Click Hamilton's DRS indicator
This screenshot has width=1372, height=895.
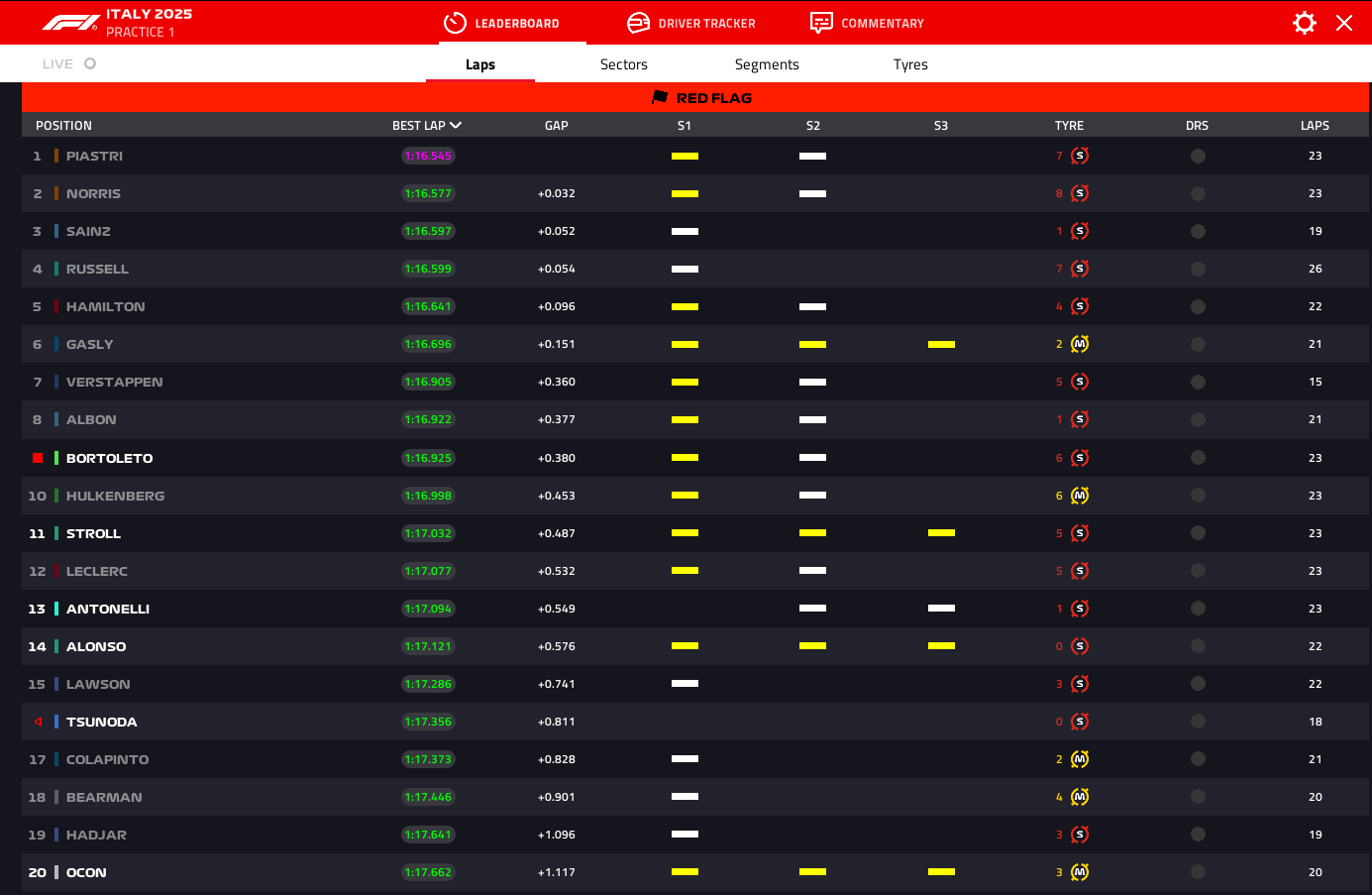(x=1198, y=306)
